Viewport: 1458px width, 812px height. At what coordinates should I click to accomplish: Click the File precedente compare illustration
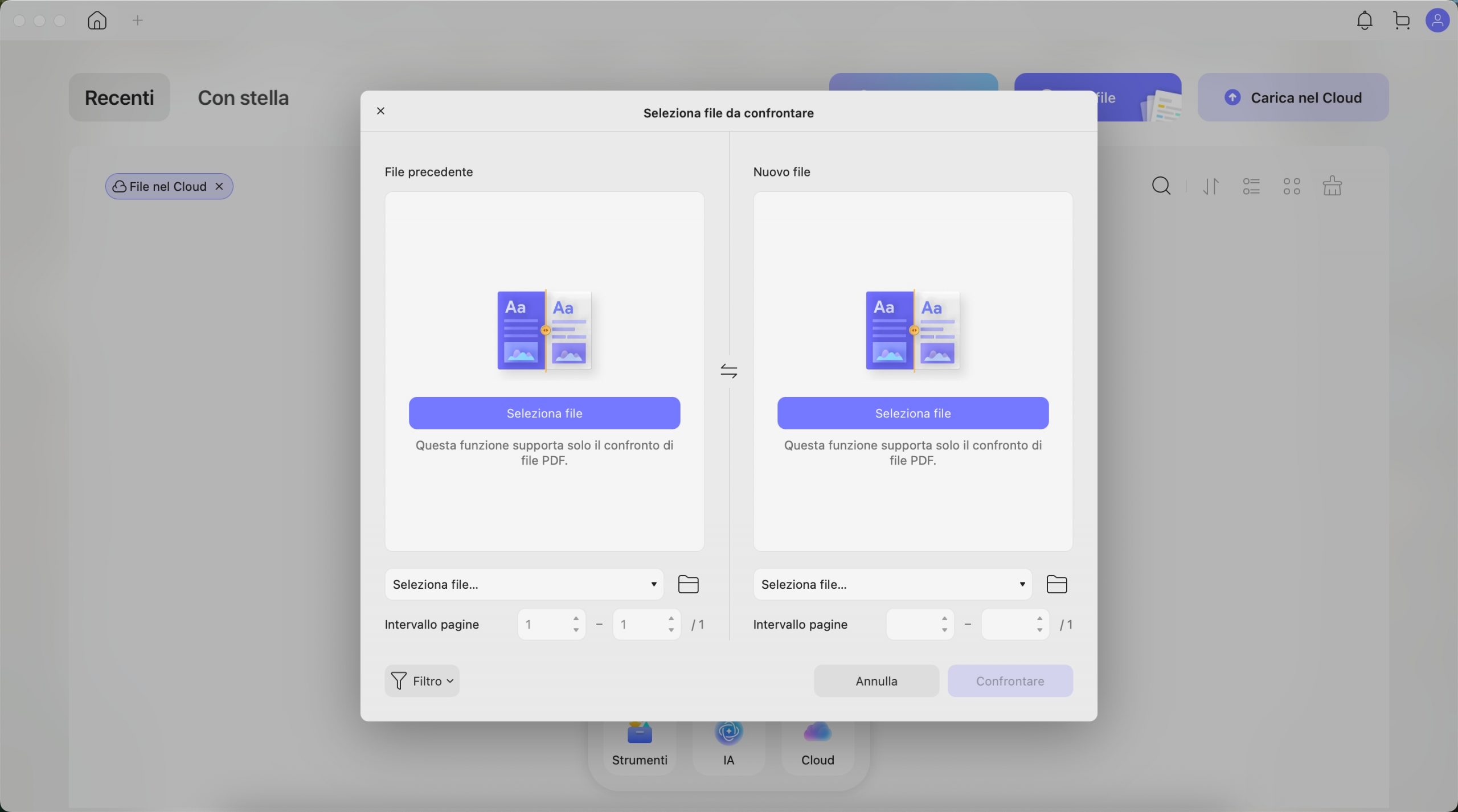(544, 331)
